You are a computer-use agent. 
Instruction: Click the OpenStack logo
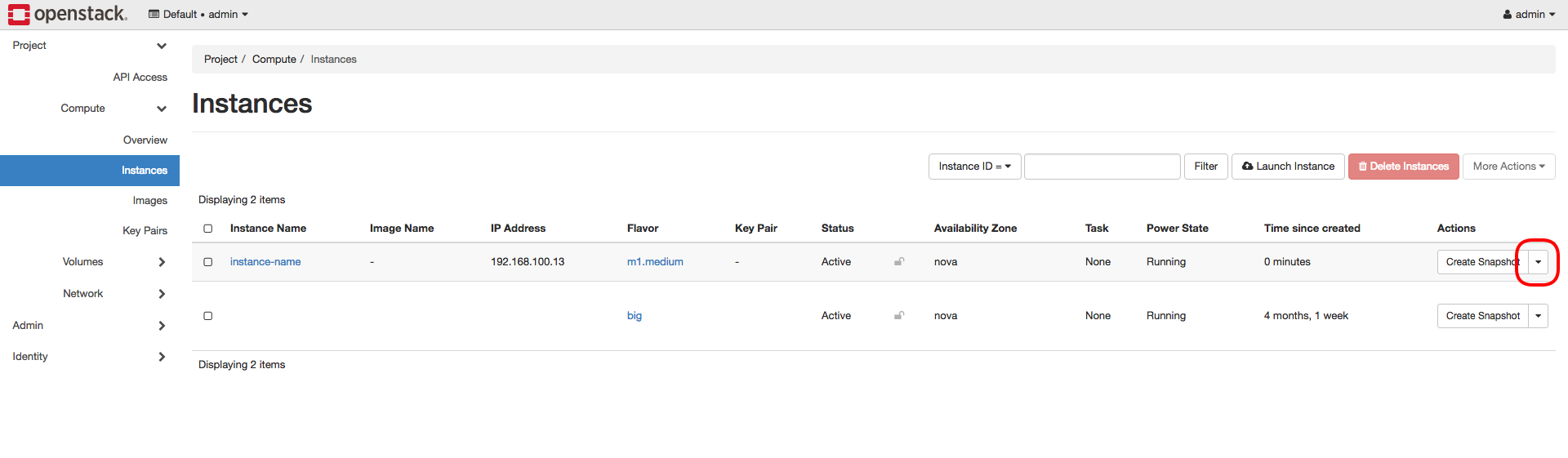[68, 14]
